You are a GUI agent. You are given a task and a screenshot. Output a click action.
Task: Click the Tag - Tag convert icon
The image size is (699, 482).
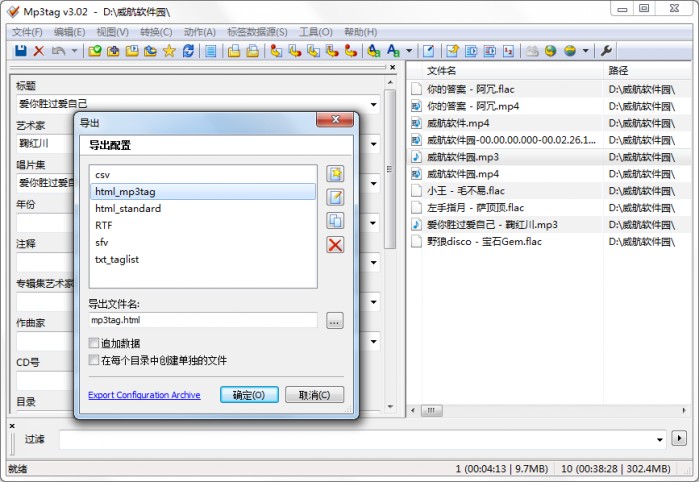(x=351, y=51)
